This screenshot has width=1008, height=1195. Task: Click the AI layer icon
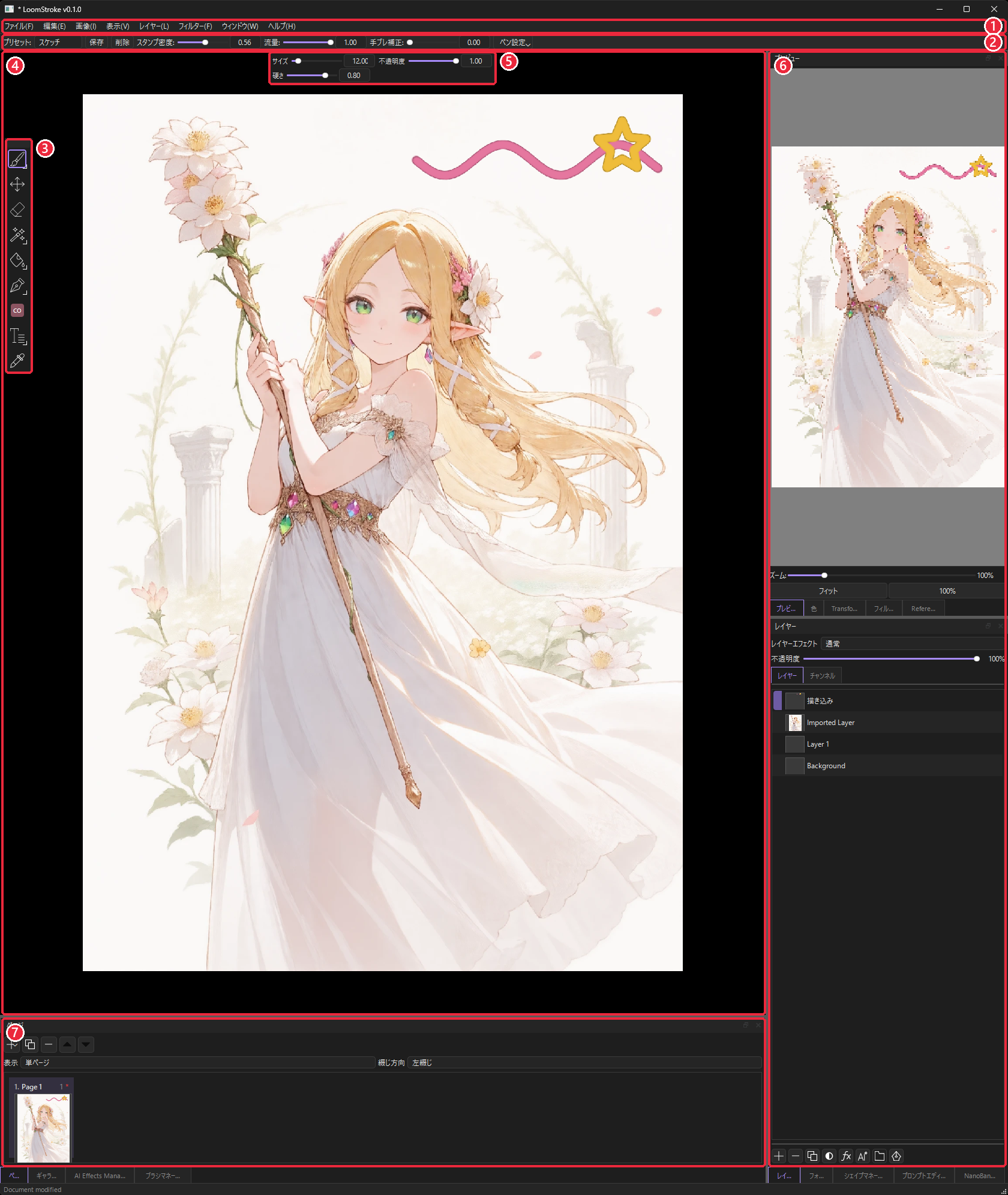pos(863,1155)
